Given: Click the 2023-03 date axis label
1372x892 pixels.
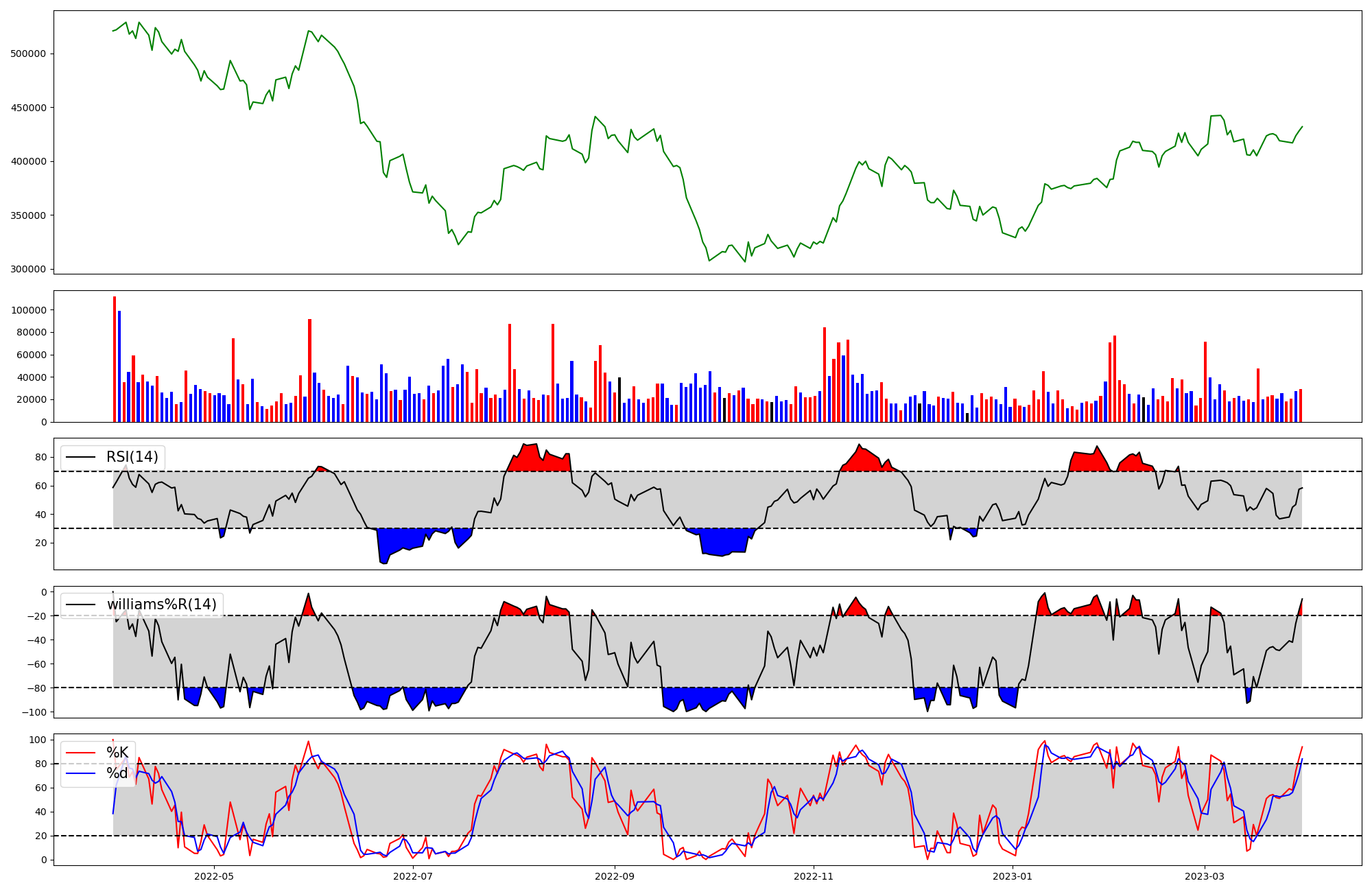Looking at the screenshot, I should click(1205, 876).
